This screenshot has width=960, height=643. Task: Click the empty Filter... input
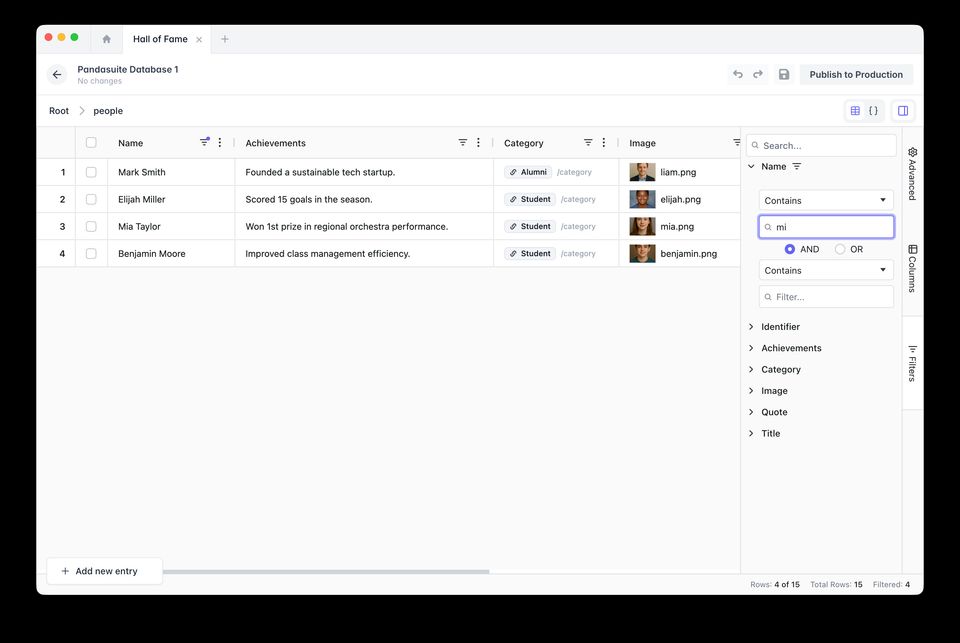826,297
